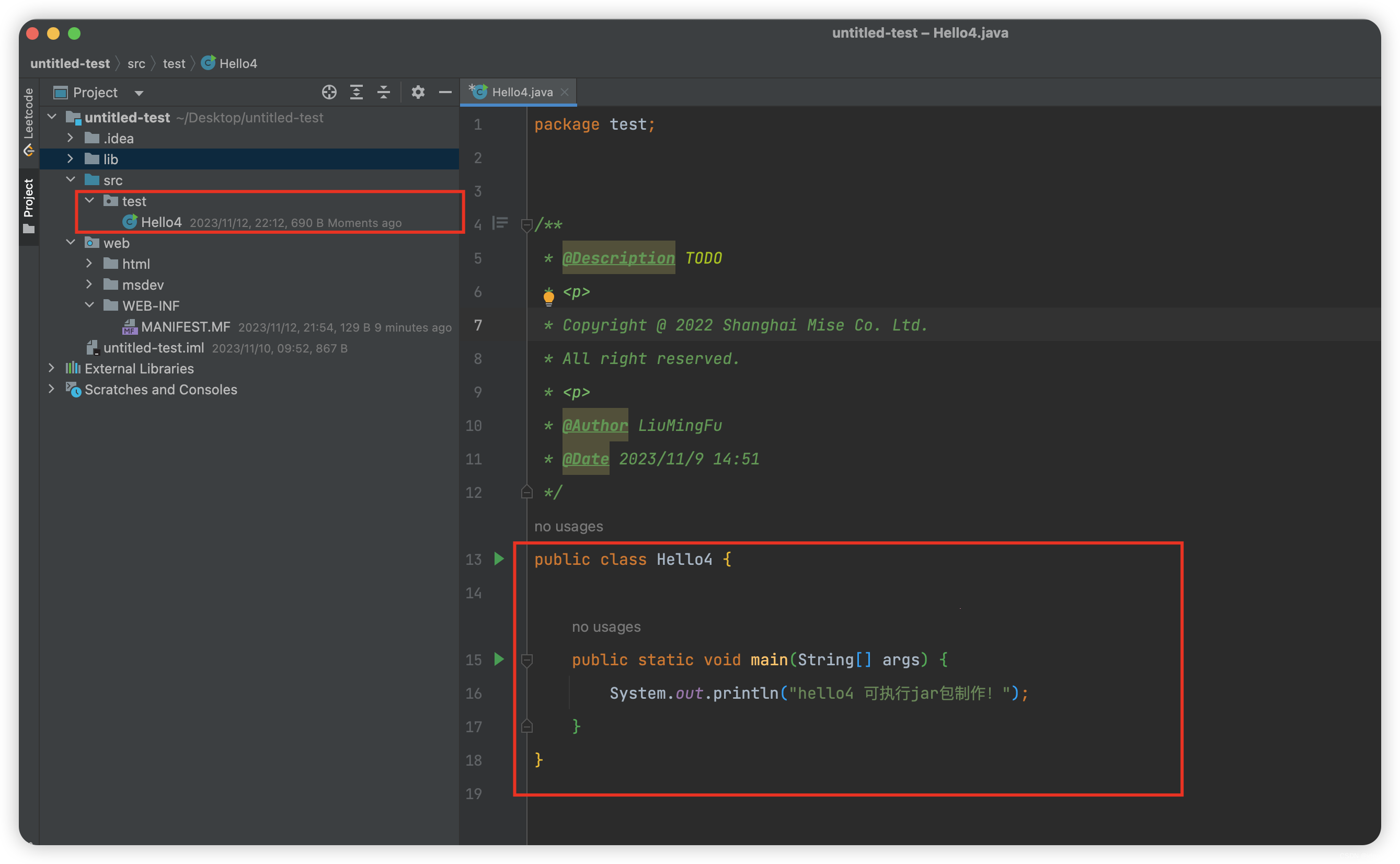1400x864 pixels.
Task: Open the Leetcode side tool window
Action: (x=29, y=122)
